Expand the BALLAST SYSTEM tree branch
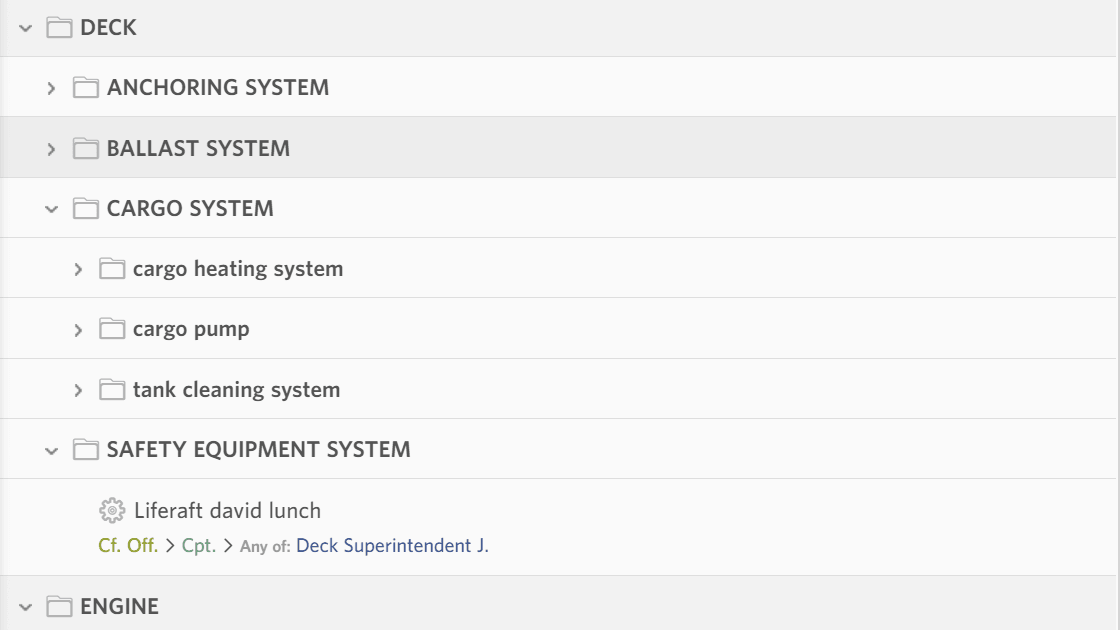The height and width of the screenshot is (630, 1120). [x=51, y=147]
